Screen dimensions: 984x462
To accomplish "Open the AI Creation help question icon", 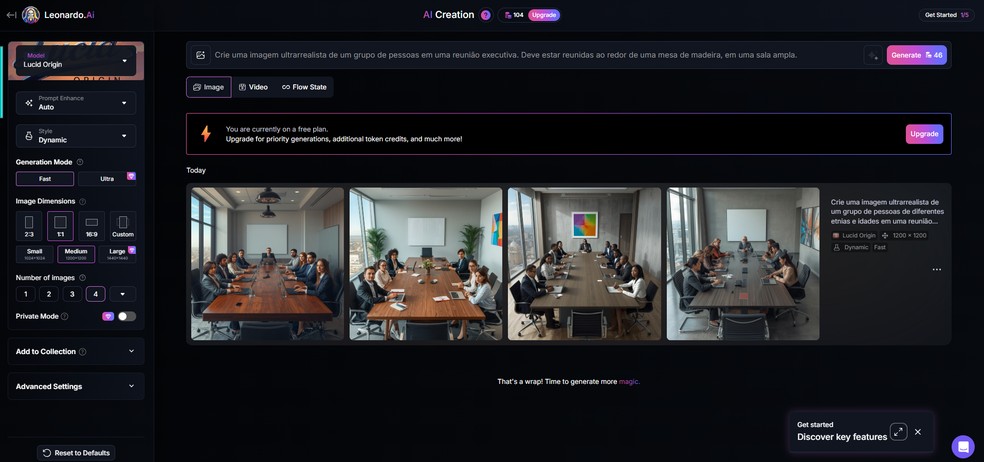I will 485,15.
